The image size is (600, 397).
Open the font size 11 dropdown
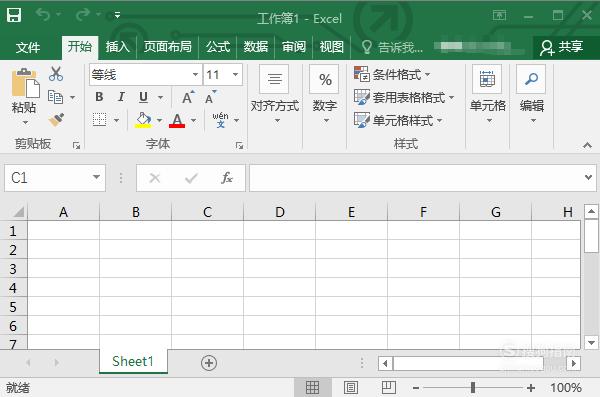(x=236, y=74)
